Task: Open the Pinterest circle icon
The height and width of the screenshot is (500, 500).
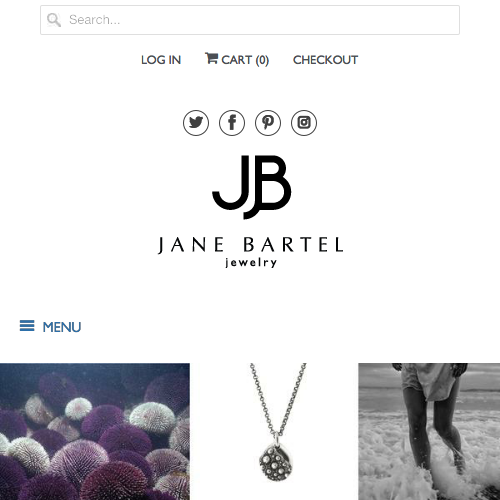Action: 268,123
